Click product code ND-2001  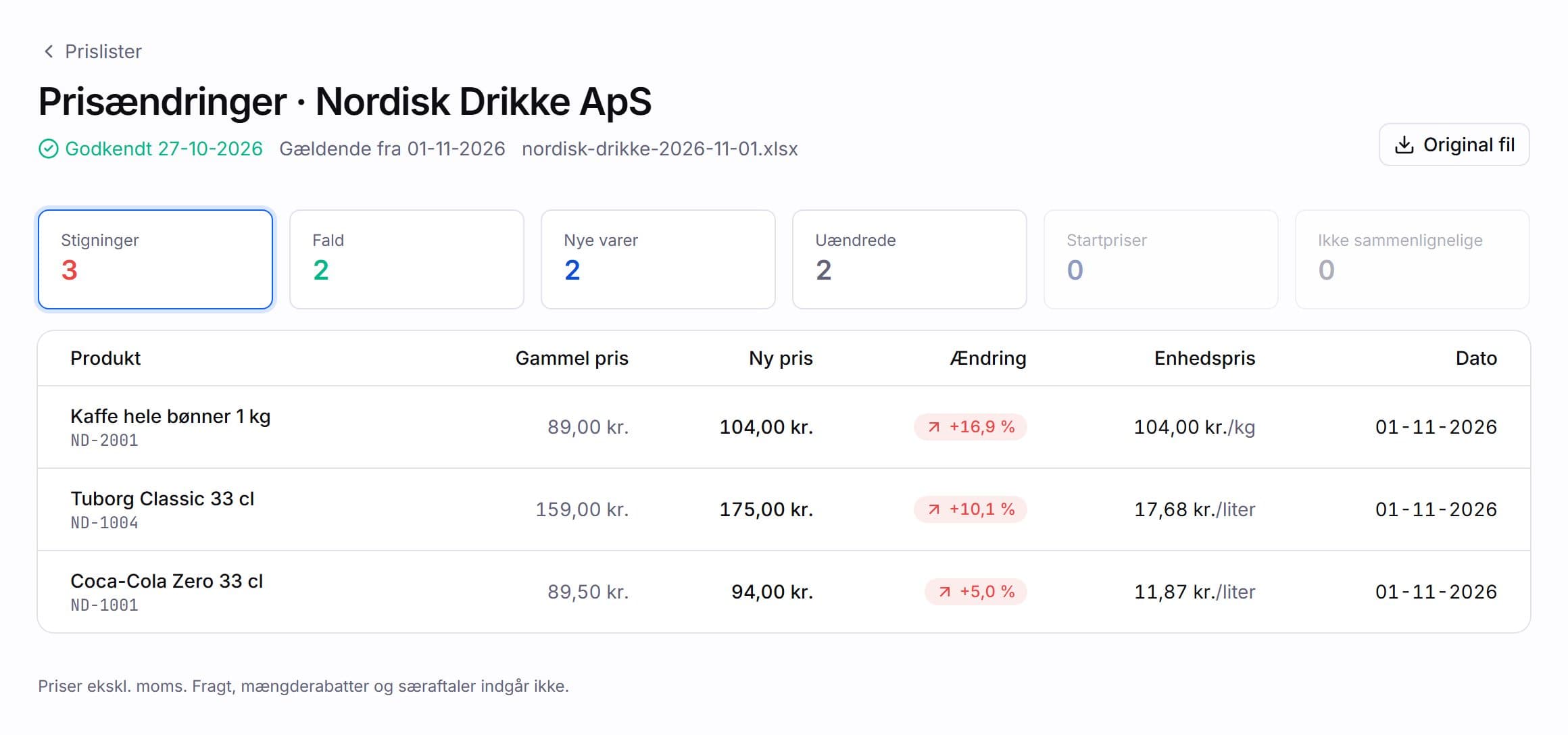click(104, 440)
